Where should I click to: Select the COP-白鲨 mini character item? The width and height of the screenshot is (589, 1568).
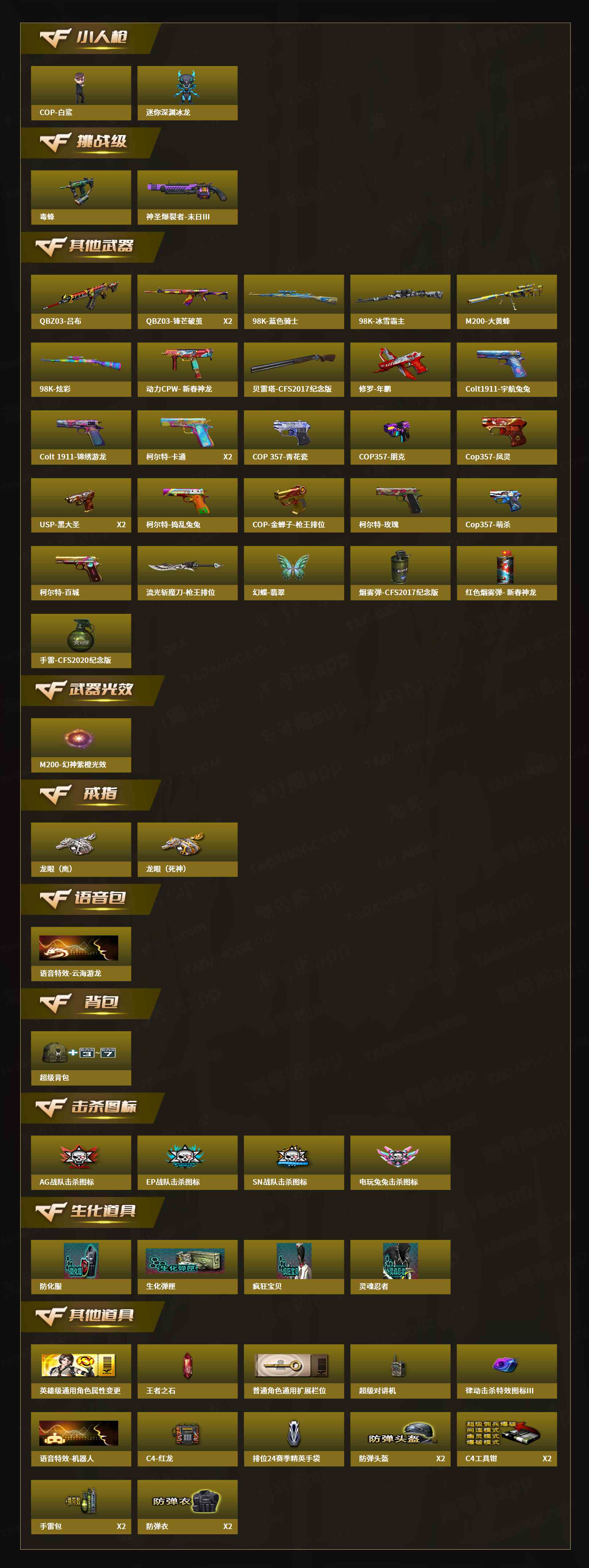(x=81, y=93)
